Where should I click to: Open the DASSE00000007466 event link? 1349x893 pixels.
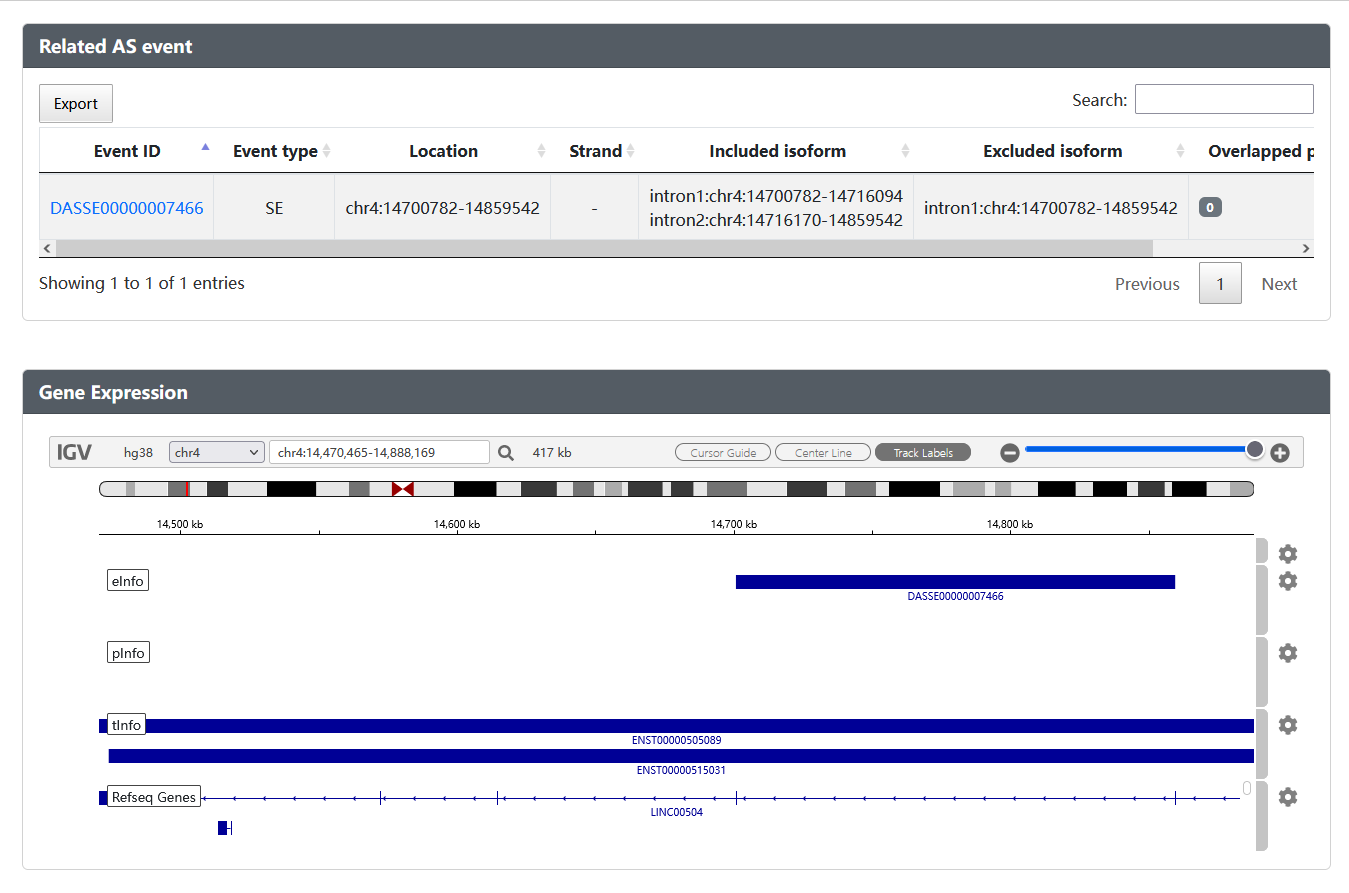pyautogui.click(x=127, y=208)
